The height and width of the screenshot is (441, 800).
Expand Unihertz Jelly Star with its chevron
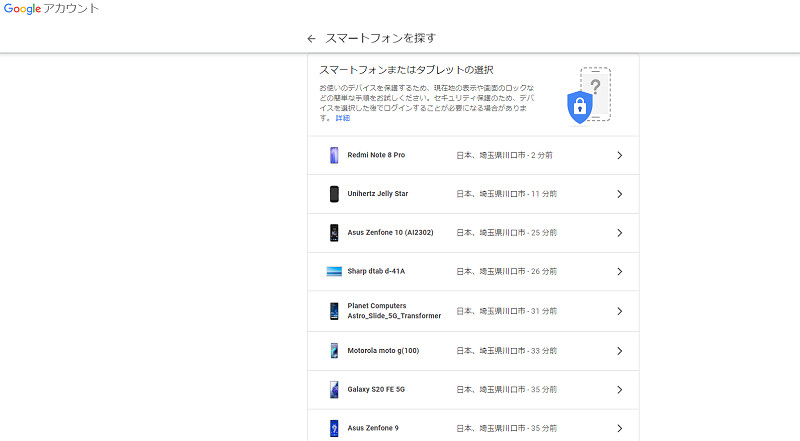tap(619, 194)
